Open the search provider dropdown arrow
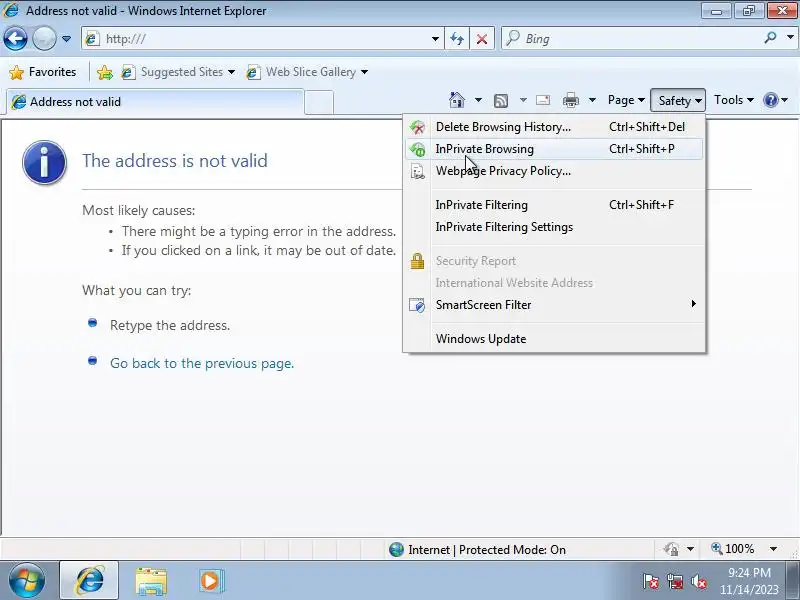 (x=790, y=38)
